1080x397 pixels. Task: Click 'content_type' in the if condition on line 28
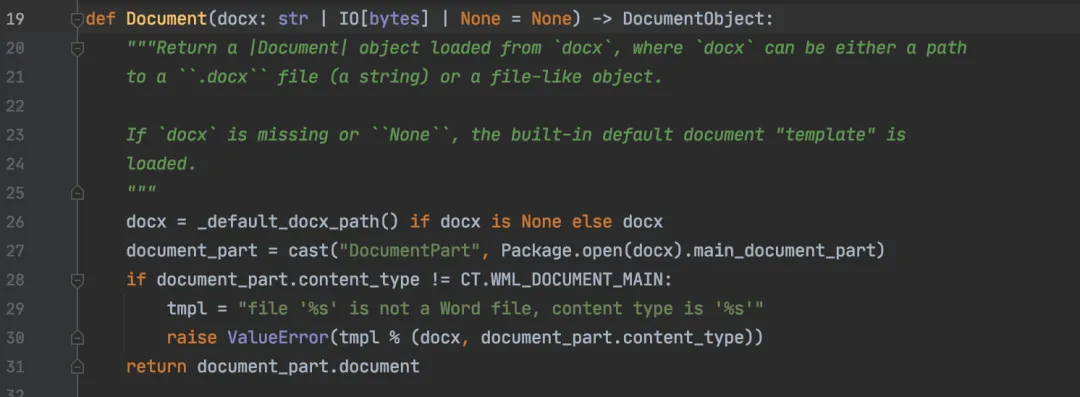point(359,280)
